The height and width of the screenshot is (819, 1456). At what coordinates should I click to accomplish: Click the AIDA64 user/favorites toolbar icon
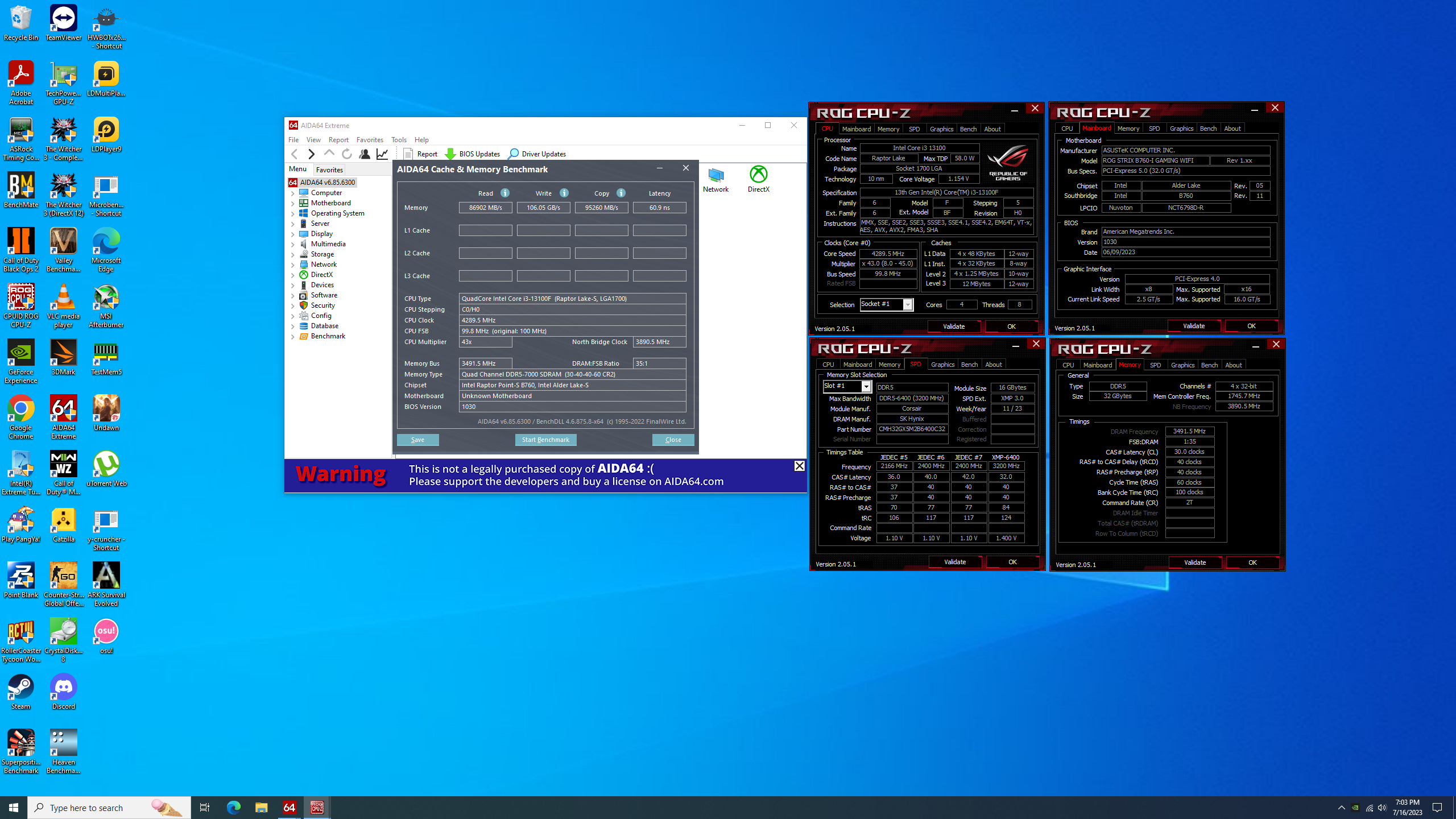365,154
